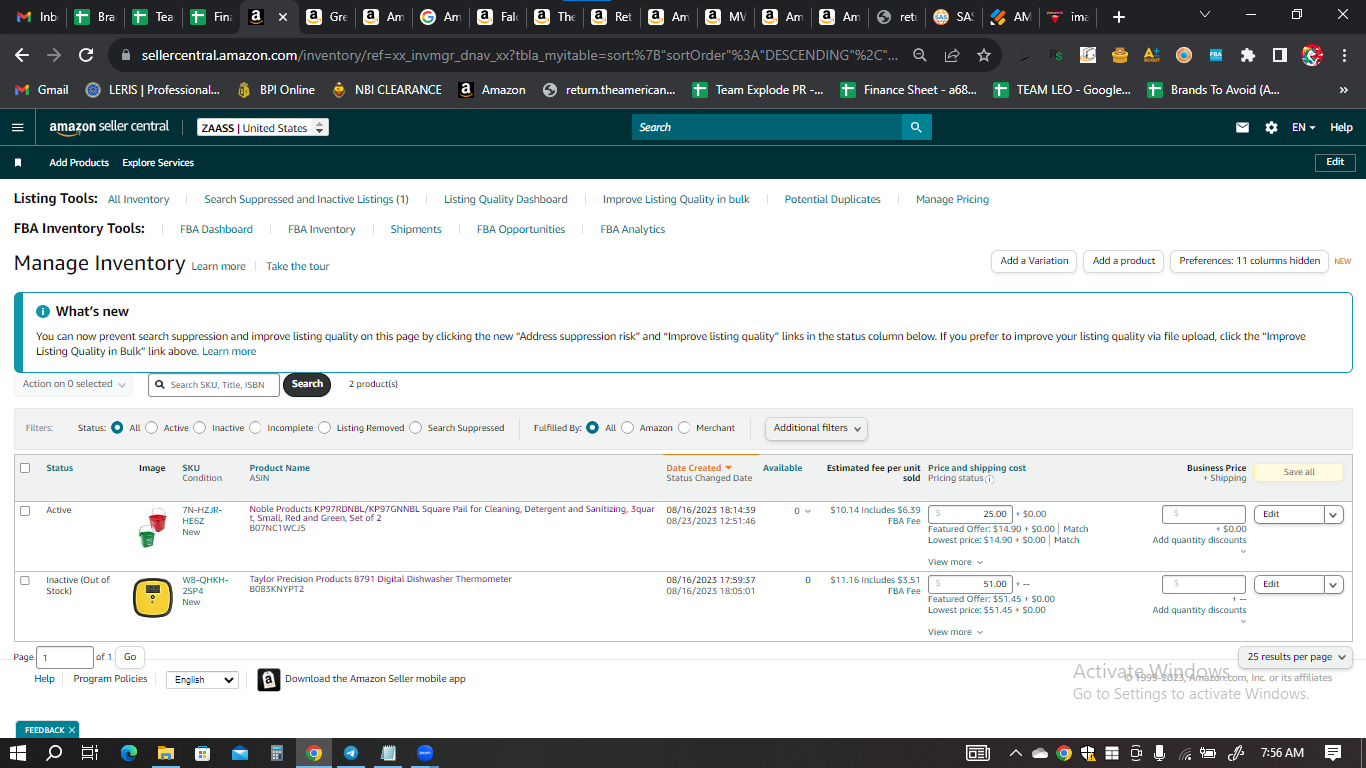The width and height of the screenshot is (1366, 768).
Task: Select the Incomplete status filter radio
Action: (255, 428)
